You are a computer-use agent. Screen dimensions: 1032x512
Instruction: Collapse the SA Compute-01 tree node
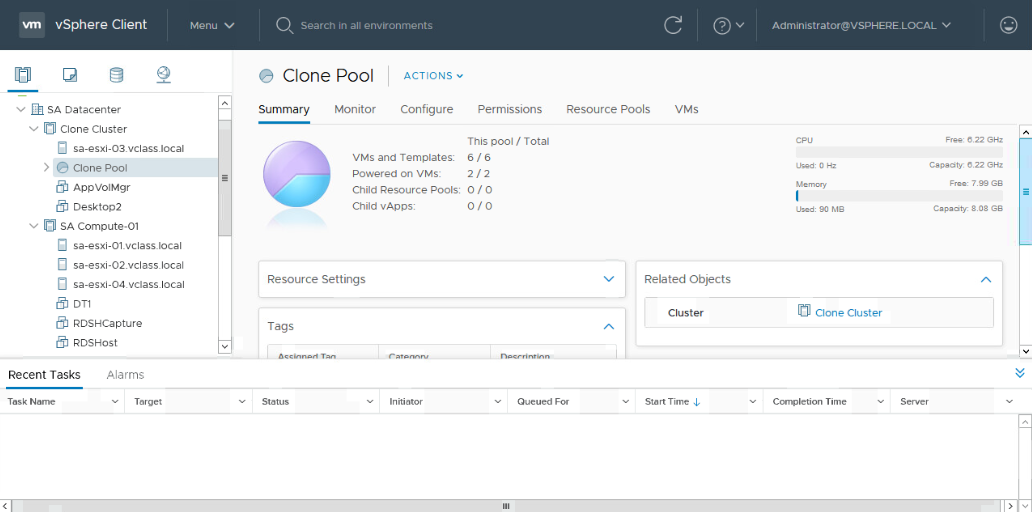(x=34, y=226)
